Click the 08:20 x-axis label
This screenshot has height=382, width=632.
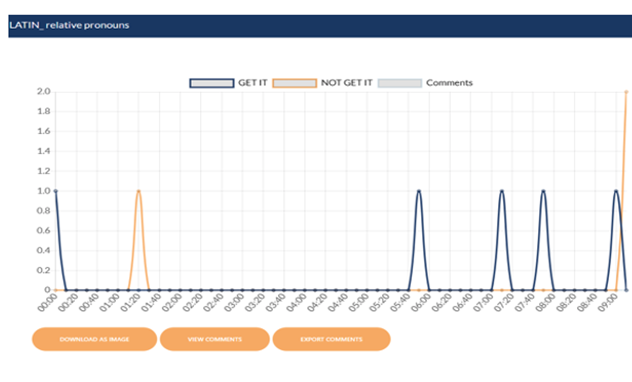point(566,302)
